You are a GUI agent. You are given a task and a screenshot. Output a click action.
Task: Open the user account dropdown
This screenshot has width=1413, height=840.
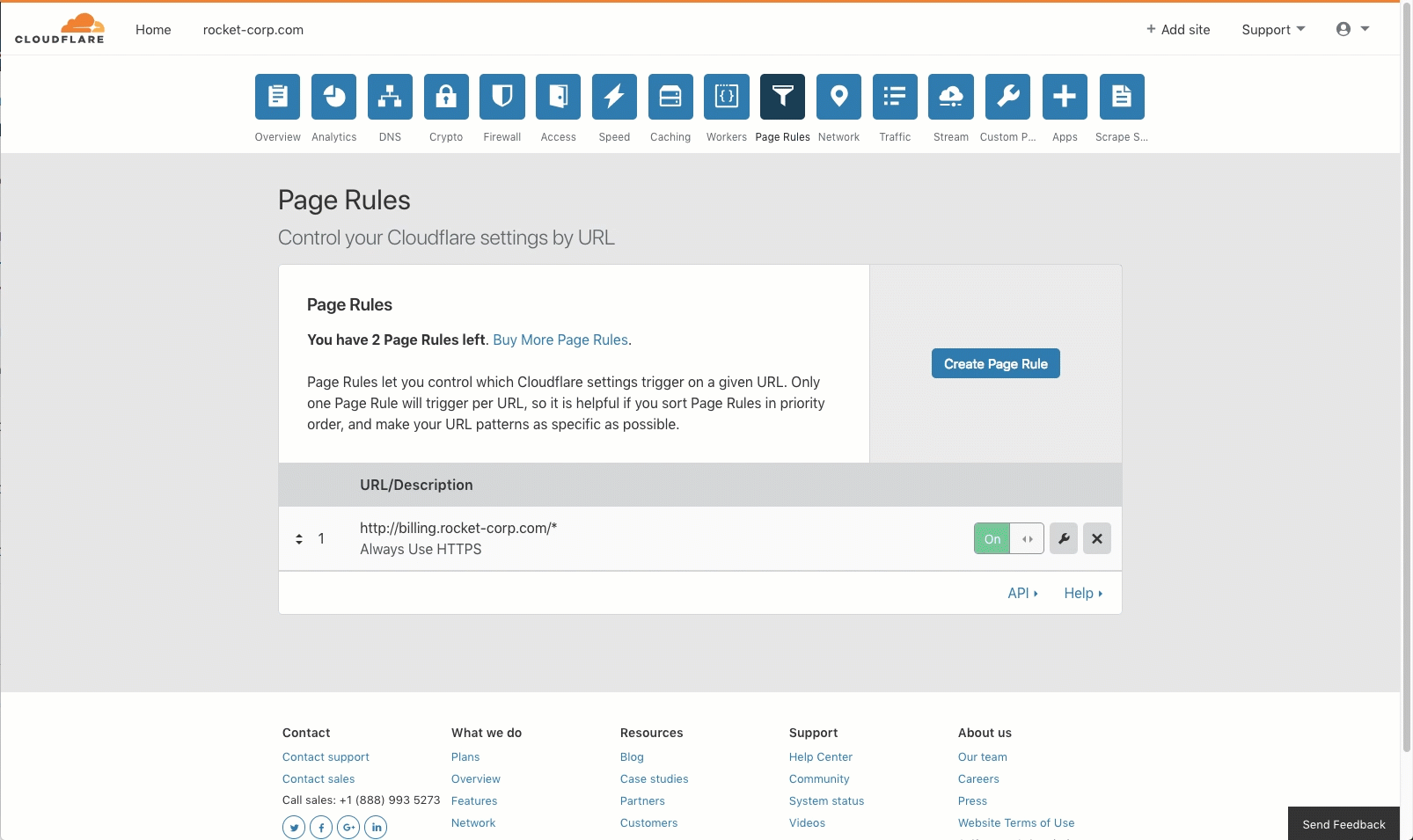tap(1352, 29)
